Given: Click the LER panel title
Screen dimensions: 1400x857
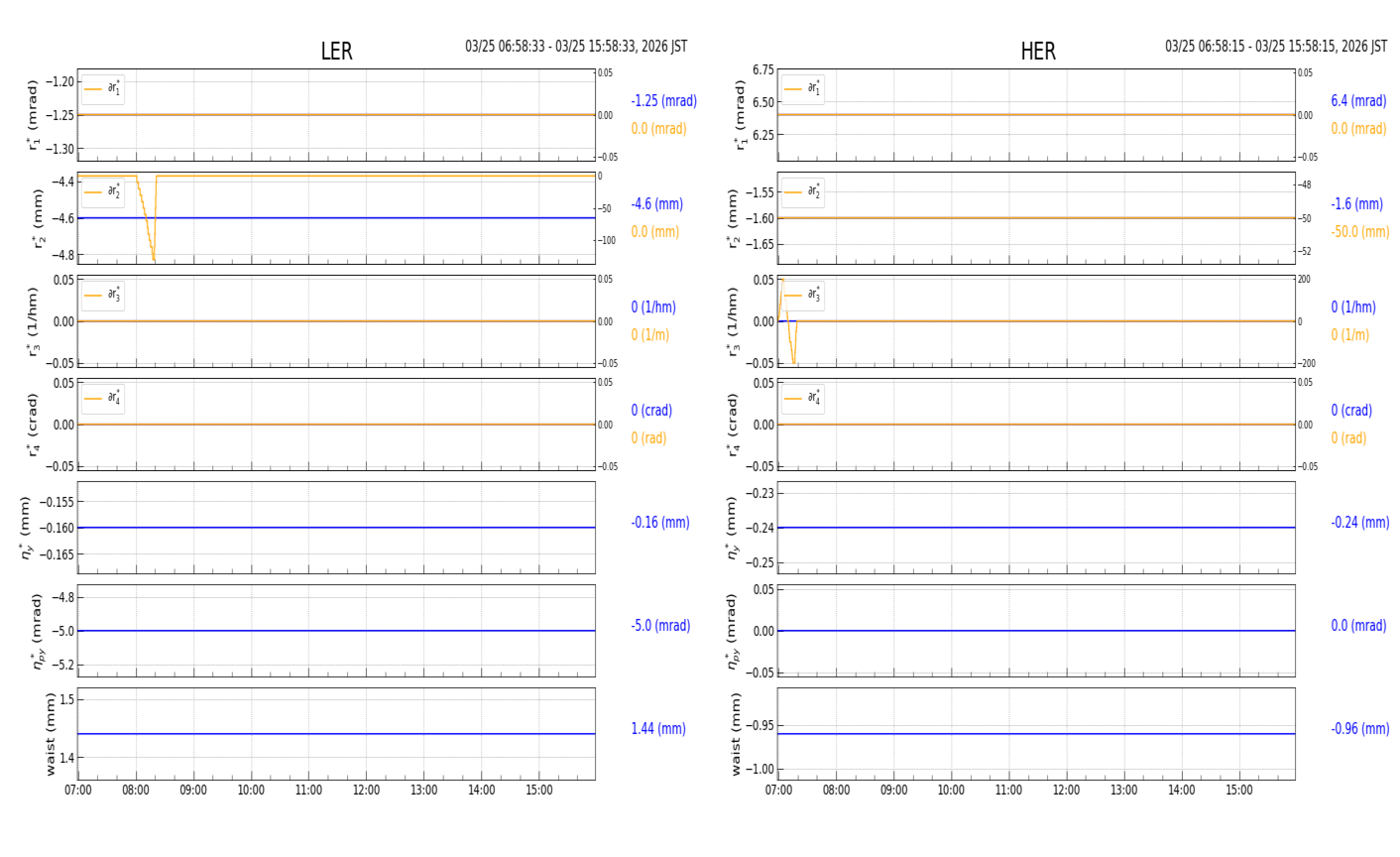Looking at the screenshot, I should (336, 52).
